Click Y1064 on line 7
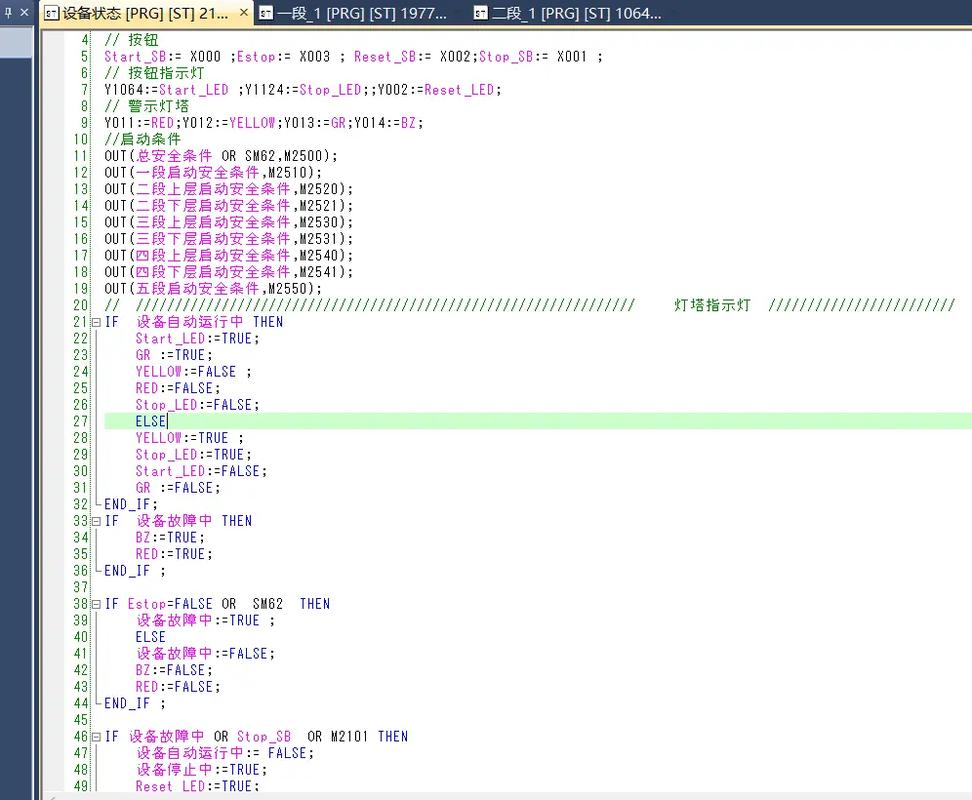Screen dimensions: 972x800 [124, 90]
